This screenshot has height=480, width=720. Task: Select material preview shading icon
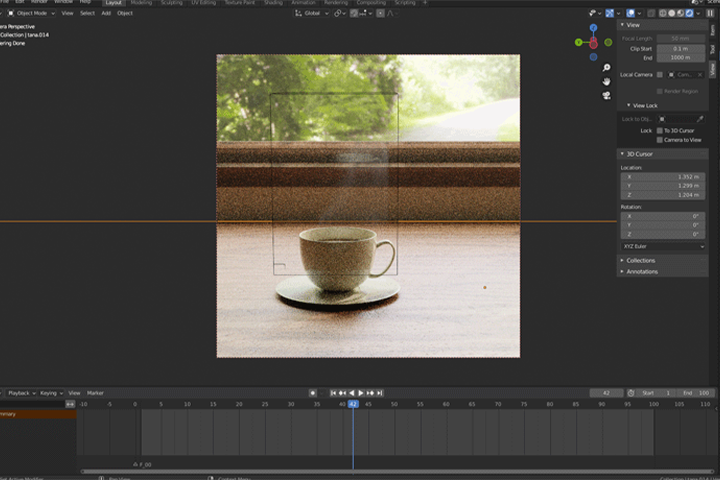click(681, 13)
